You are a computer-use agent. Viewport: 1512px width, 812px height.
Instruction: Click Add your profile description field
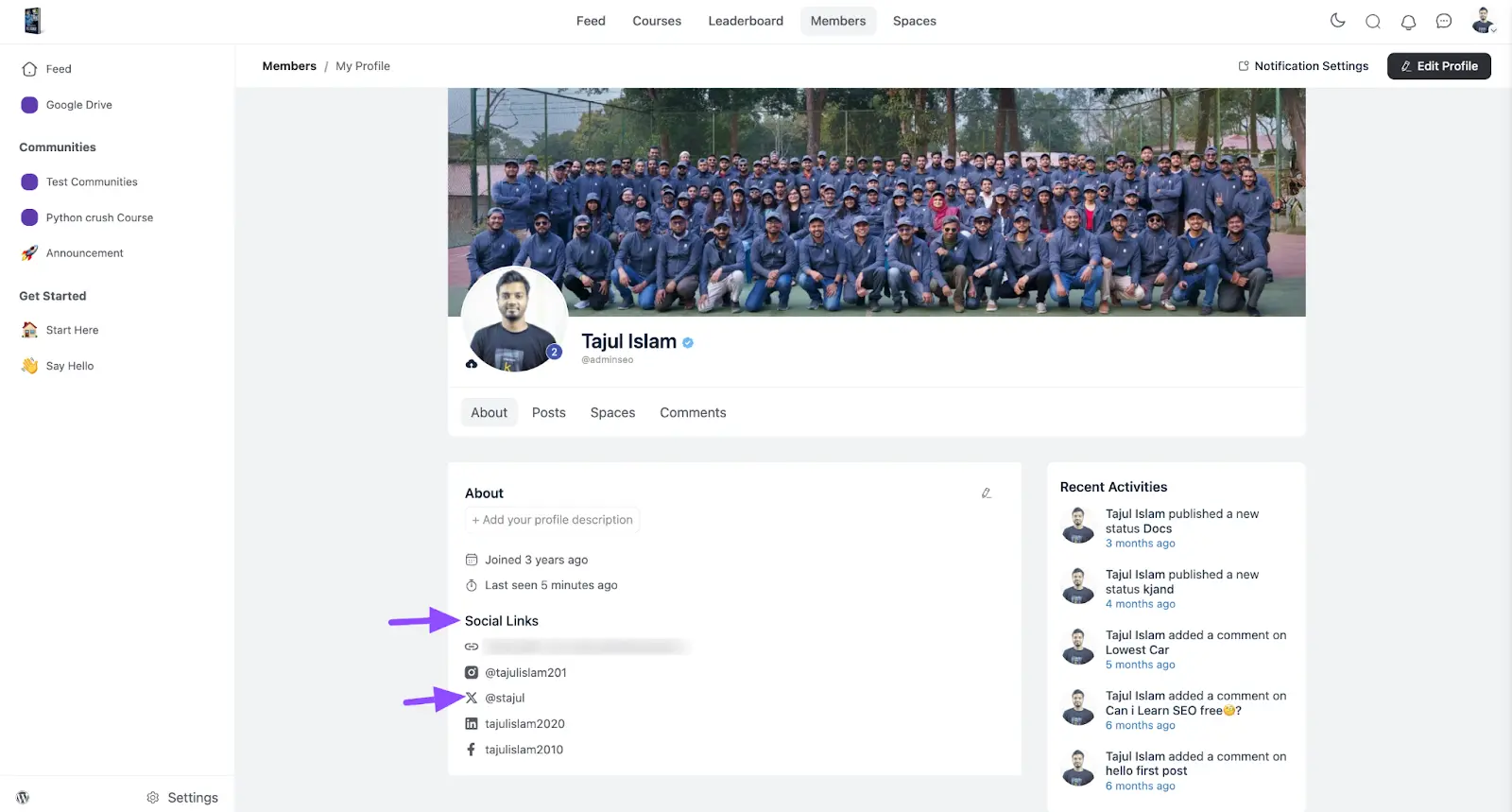552,520
